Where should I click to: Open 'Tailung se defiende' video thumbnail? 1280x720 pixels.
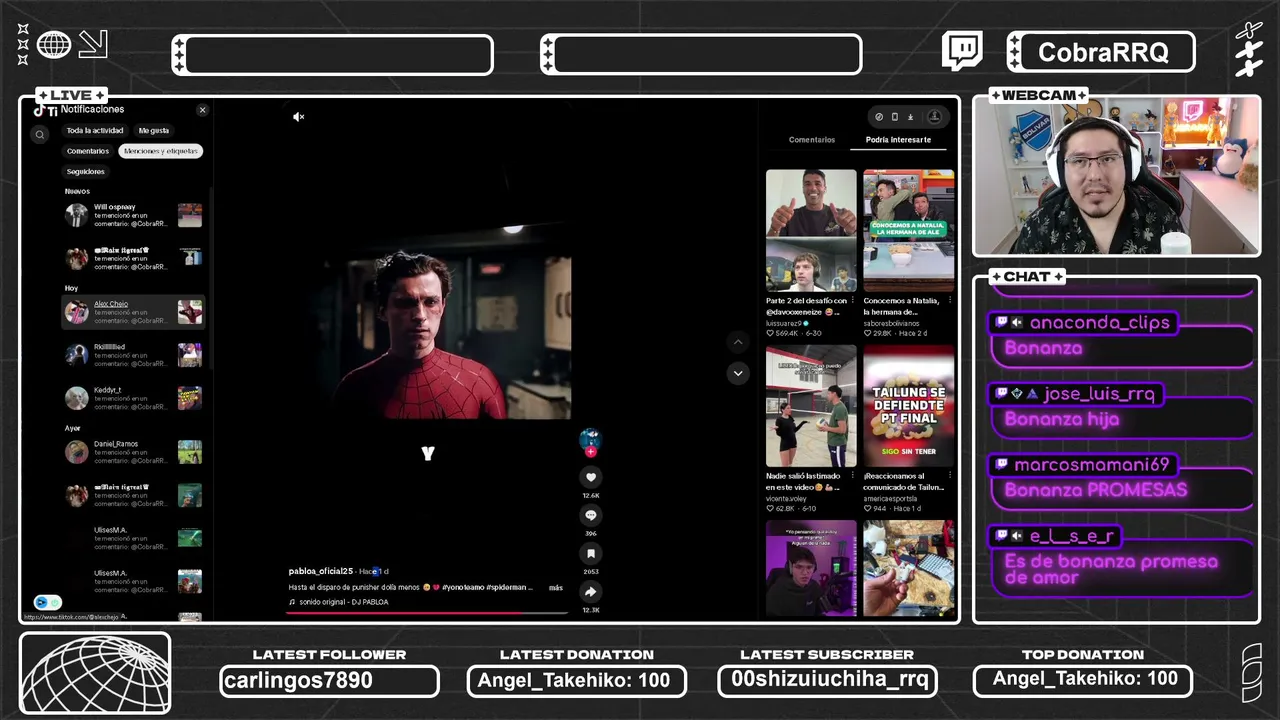(x=909, y=406)
